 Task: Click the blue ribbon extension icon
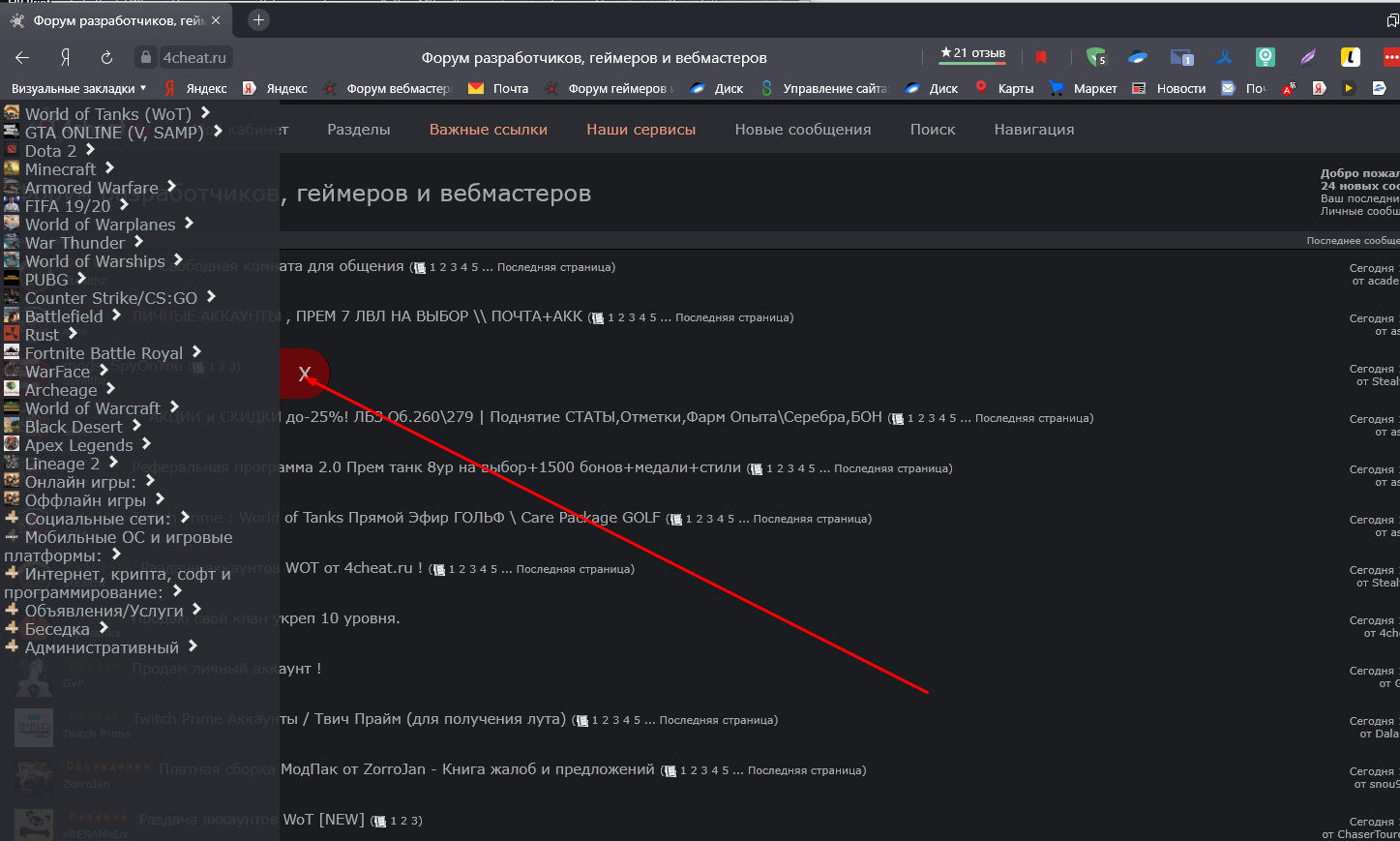coord(1224,58)
